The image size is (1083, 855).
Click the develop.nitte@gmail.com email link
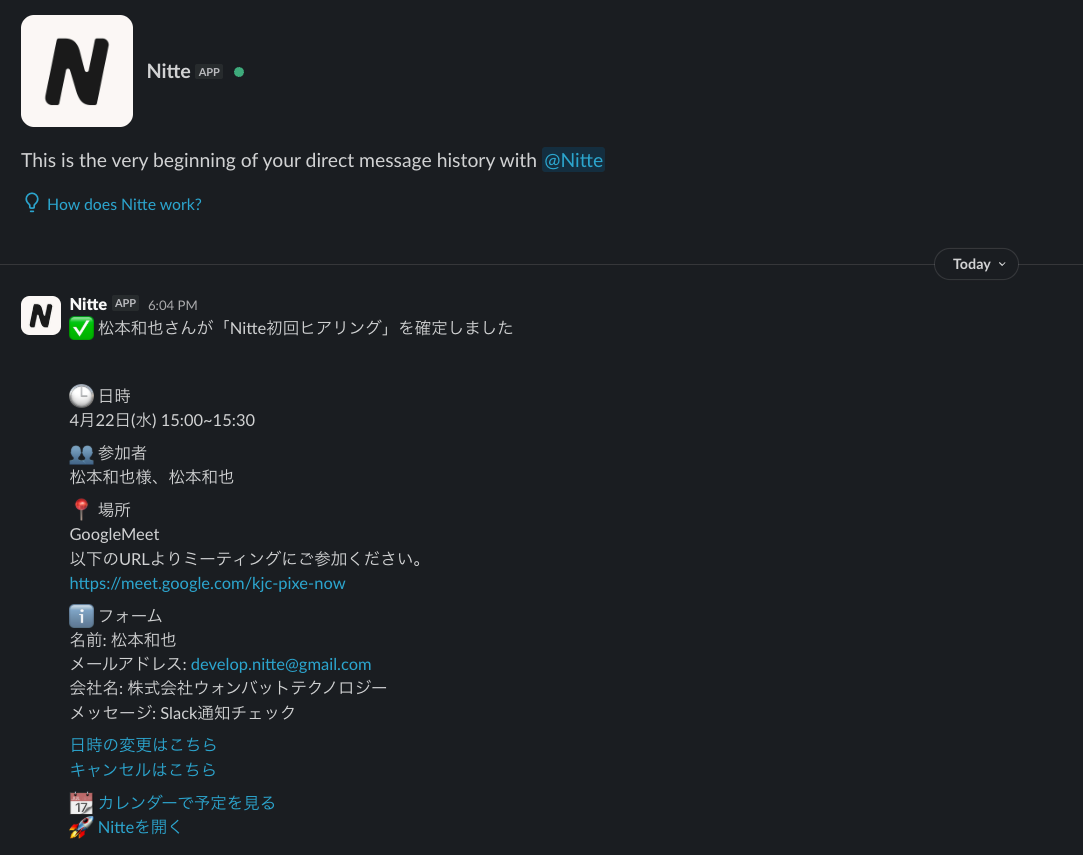click(281, 664)
